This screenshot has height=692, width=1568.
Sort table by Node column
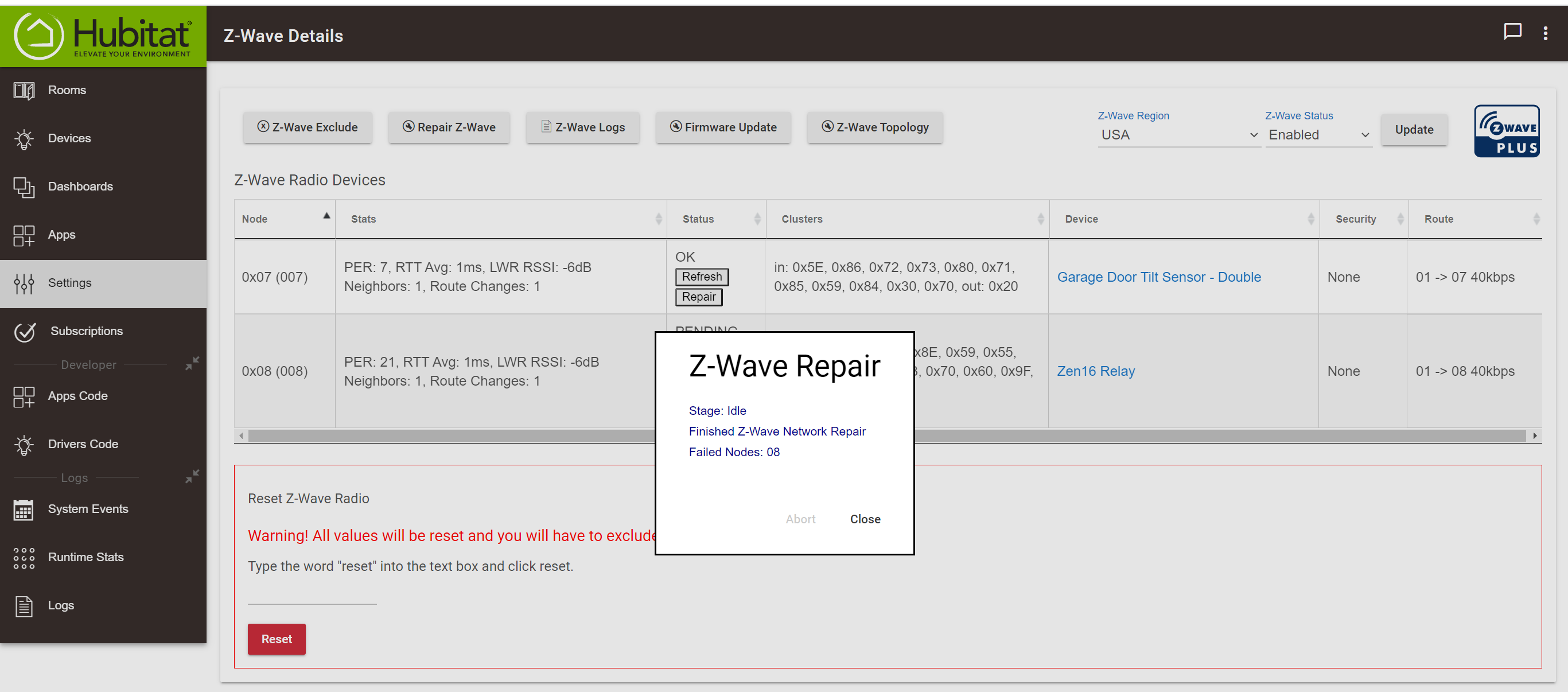coord(284,219)
